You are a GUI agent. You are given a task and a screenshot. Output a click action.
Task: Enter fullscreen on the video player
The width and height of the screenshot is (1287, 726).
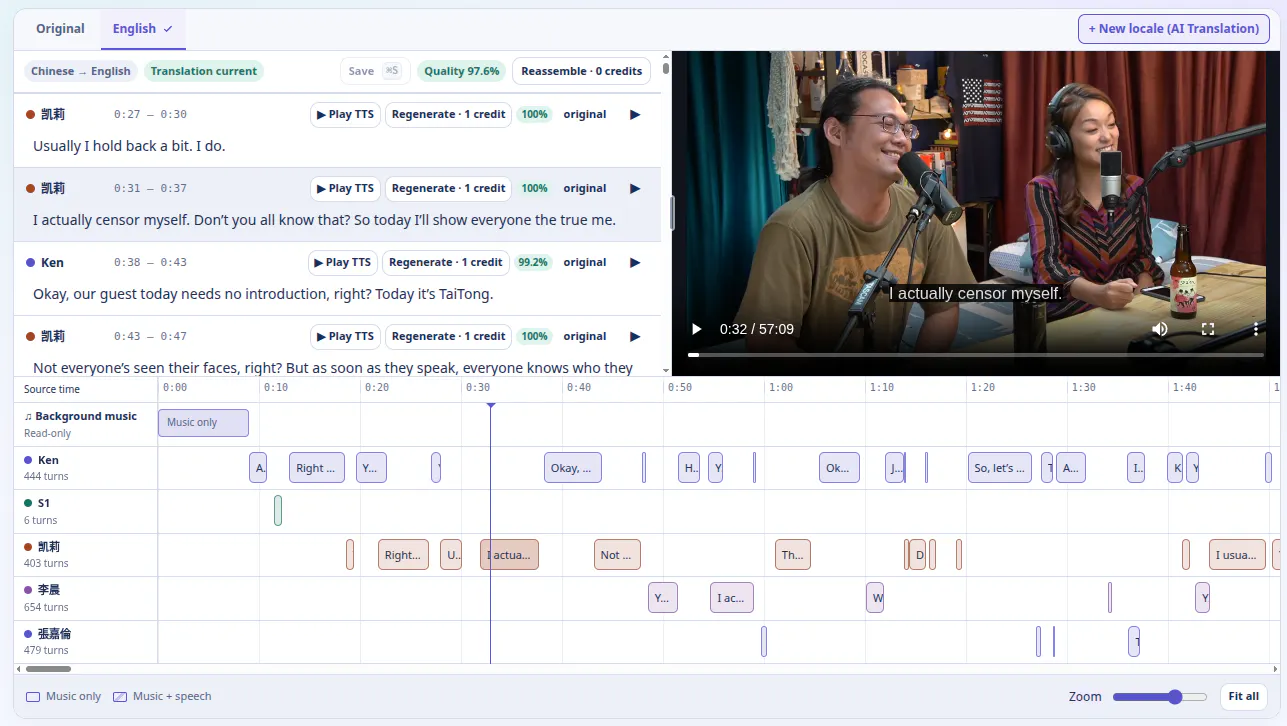pos(1208,329)
